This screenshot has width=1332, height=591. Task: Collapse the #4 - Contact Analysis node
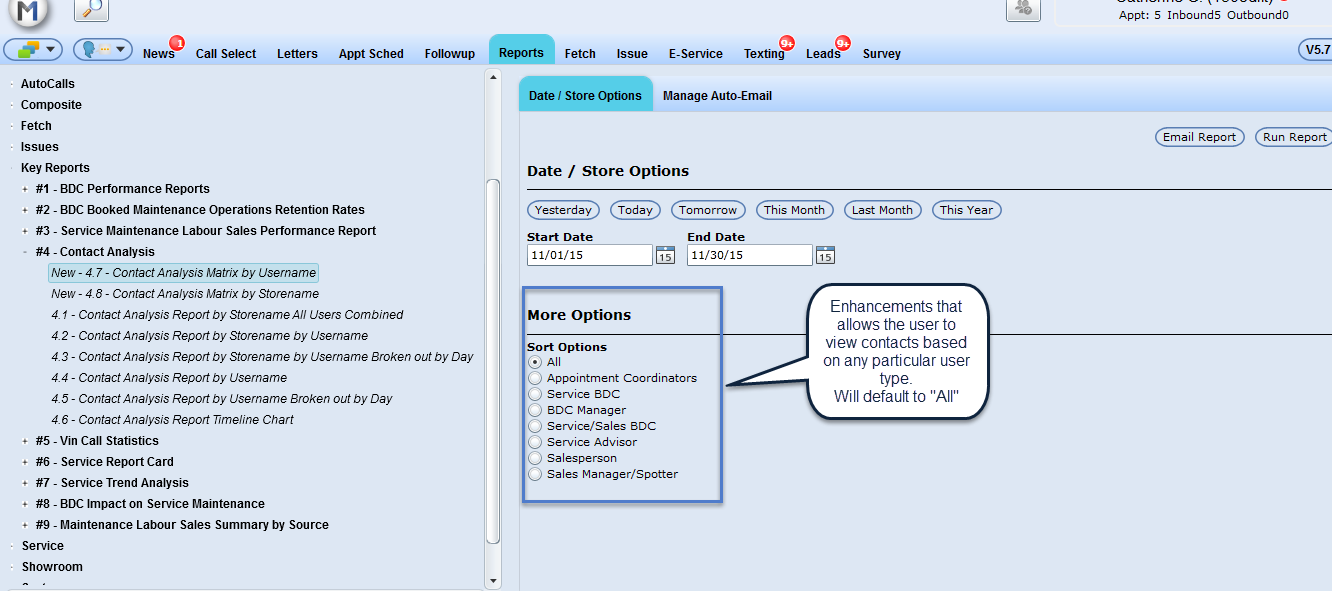pos(25,252)
